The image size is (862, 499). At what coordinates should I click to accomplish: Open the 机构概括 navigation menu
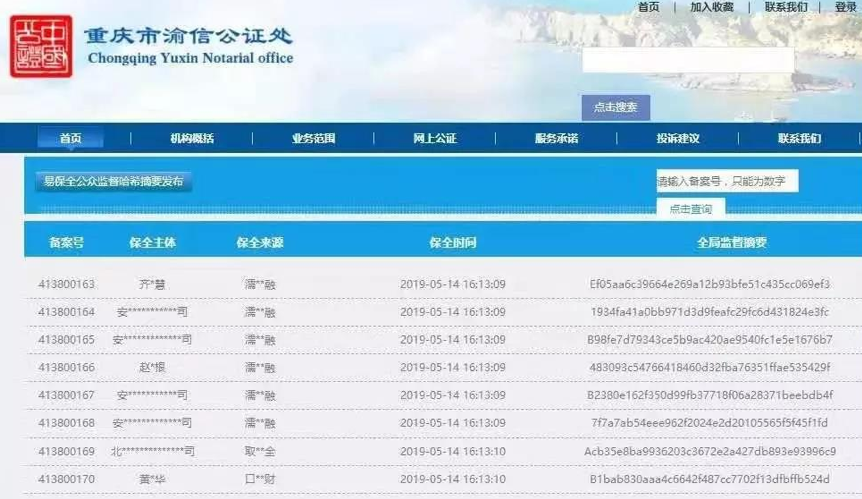191,138
